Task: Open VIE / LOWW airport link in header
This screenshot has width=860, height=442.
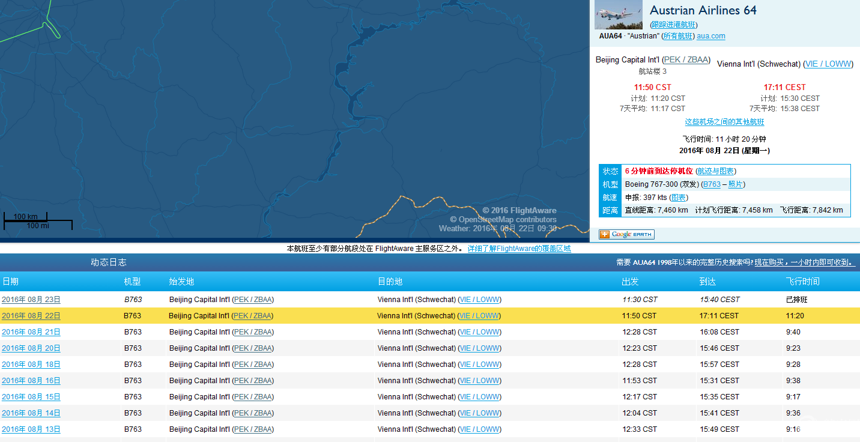Action: coord(828,64)
